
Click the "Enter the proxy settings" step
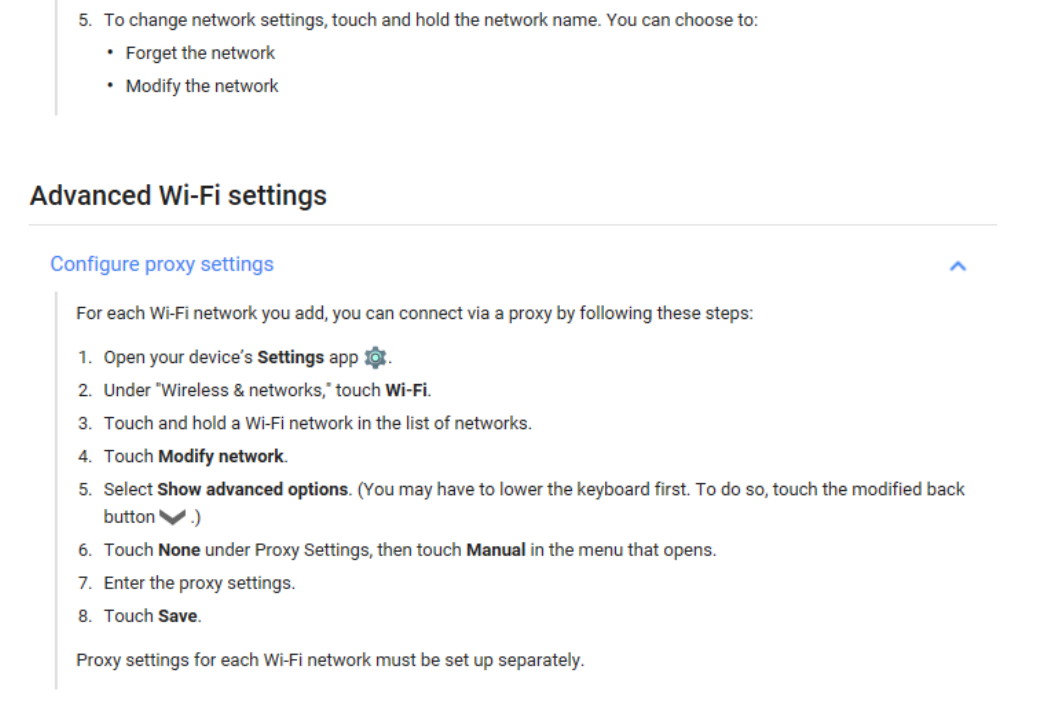coord(199,583)
